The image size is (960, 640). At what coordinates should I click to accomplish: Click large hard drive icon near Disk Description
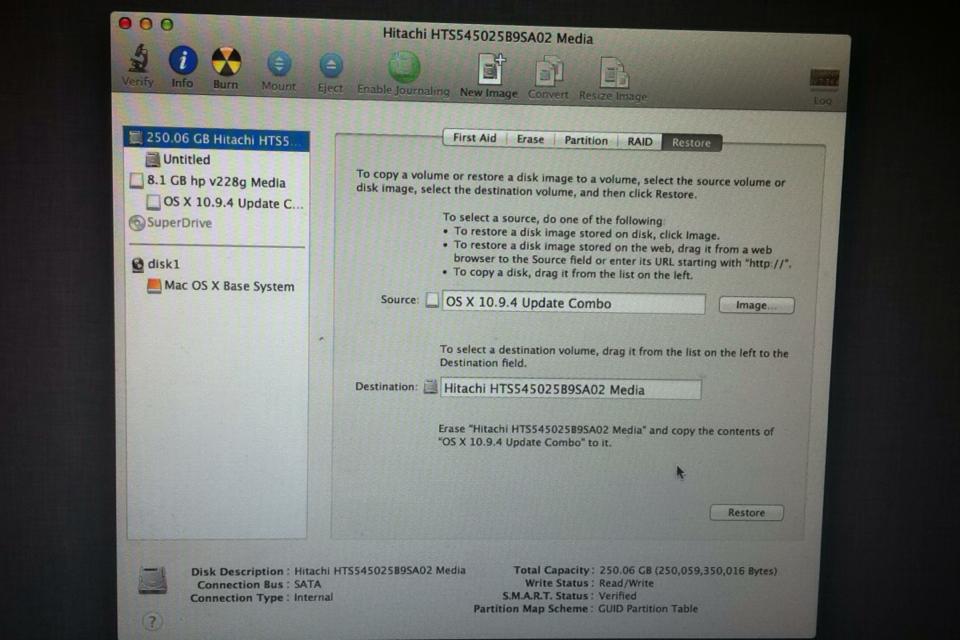coord(152,580)
